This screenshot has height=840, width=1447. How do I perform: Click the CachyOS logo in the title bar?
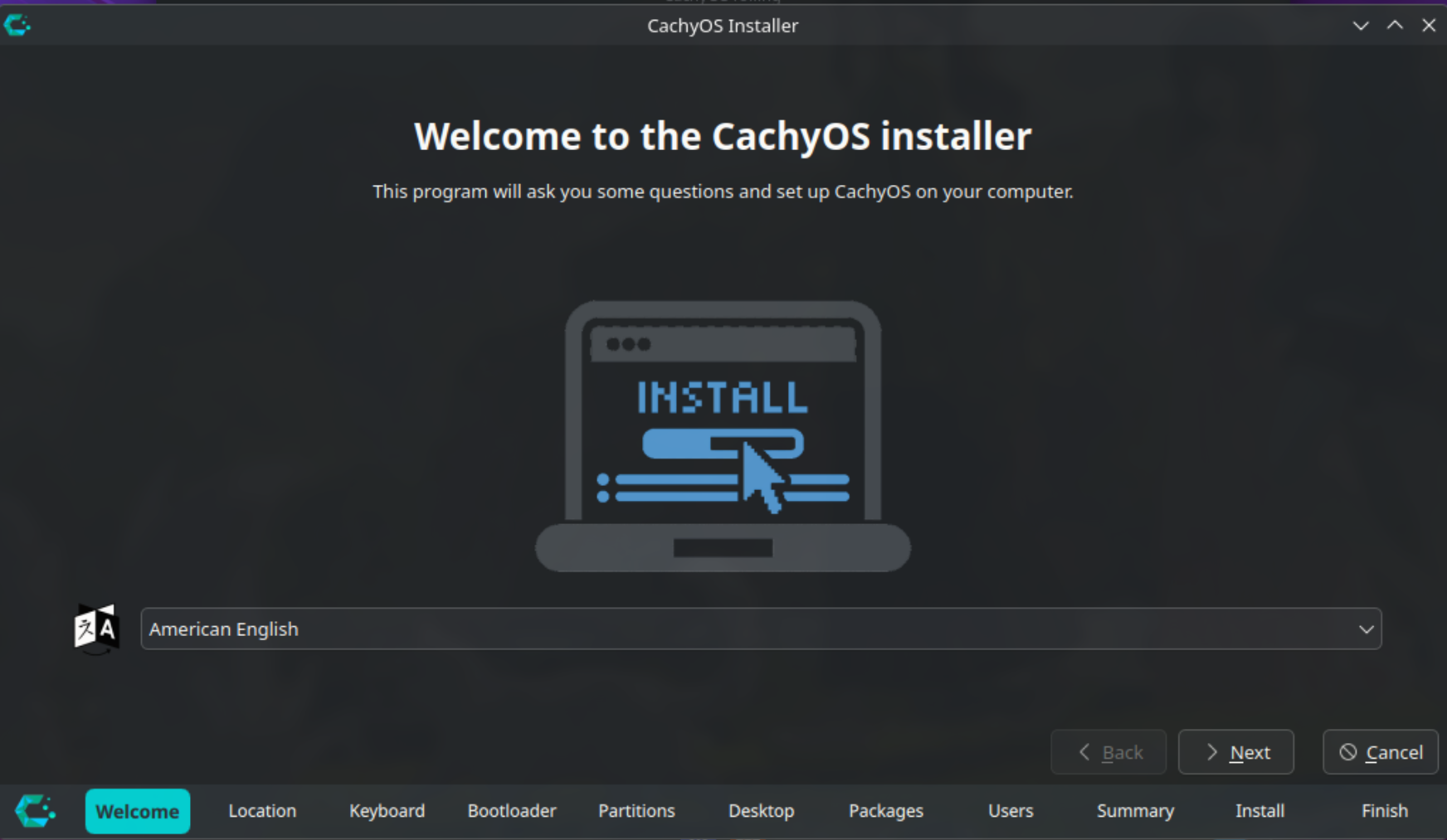(17, 26)
